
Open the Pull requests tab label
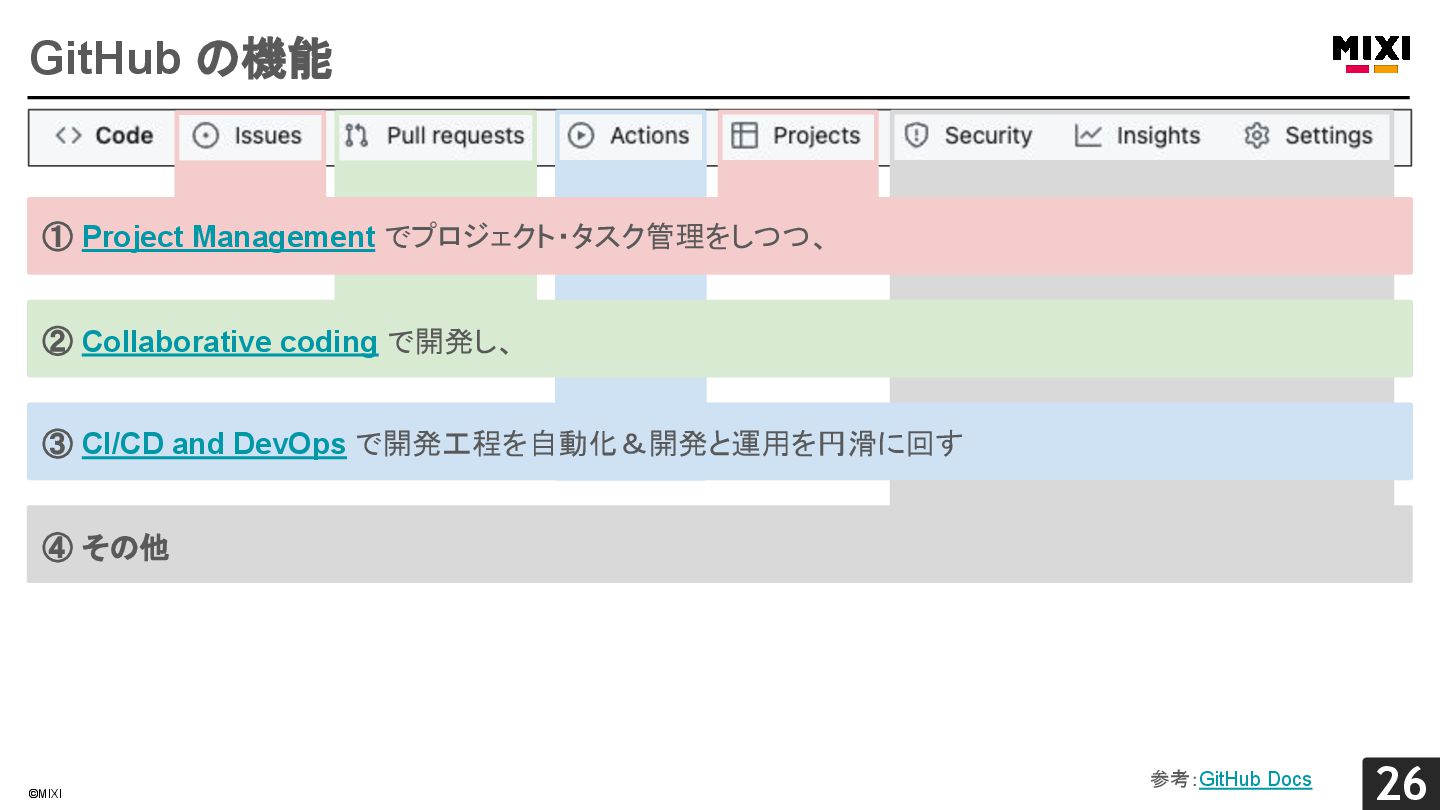point(456,136)
